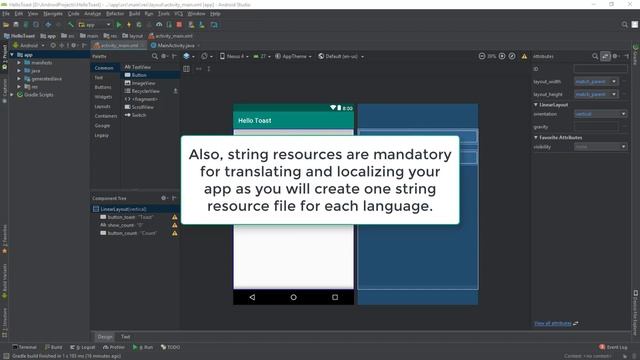Click the red Stop button in toolbar
This screenshot has width=640, height=360.
pos(179,25)
